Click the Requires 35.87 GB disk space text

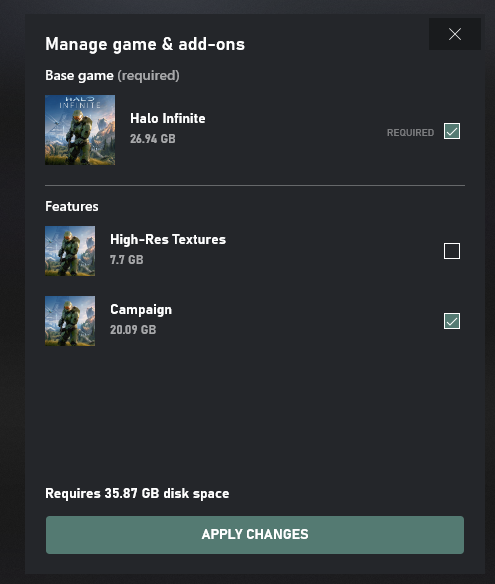click(x=137, y=493)
